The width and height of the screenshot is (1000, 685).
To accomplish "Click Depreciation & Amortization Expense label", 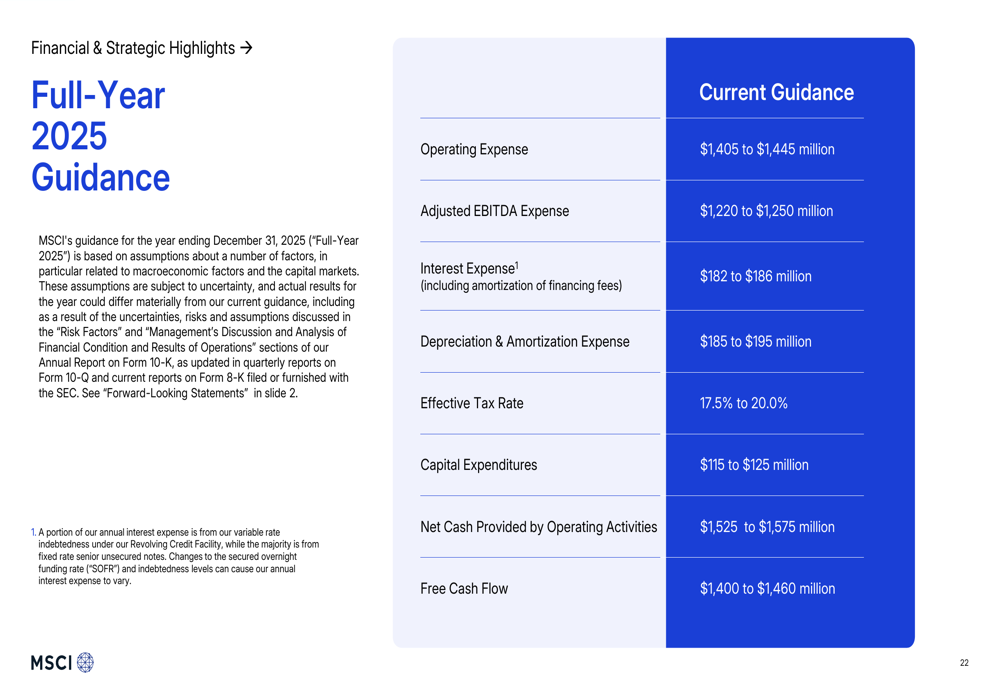I will (x=524, y=342).
